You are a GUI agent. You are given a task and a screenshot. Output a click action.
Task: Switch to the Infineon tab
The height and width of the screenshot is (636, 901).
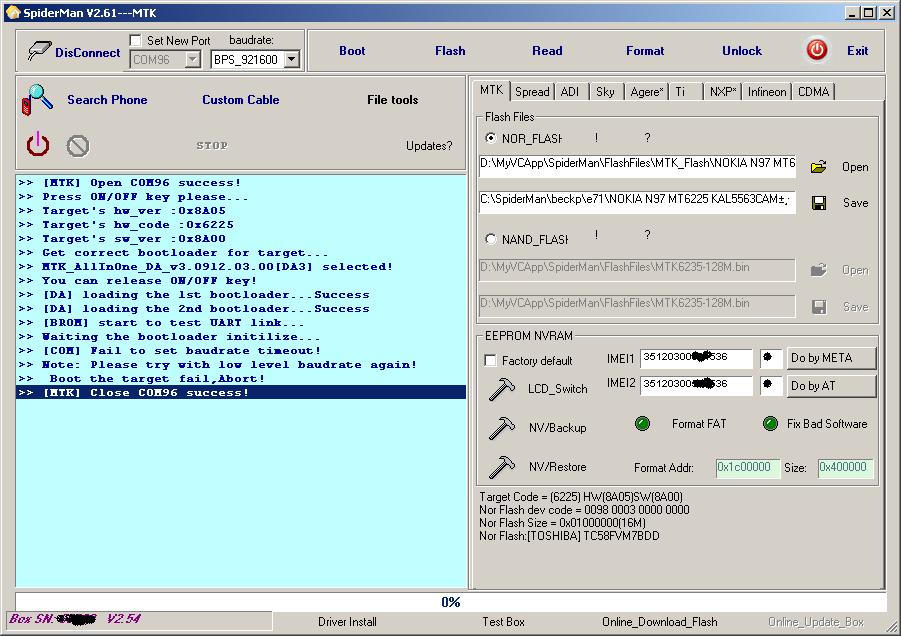tap(767, 92)
